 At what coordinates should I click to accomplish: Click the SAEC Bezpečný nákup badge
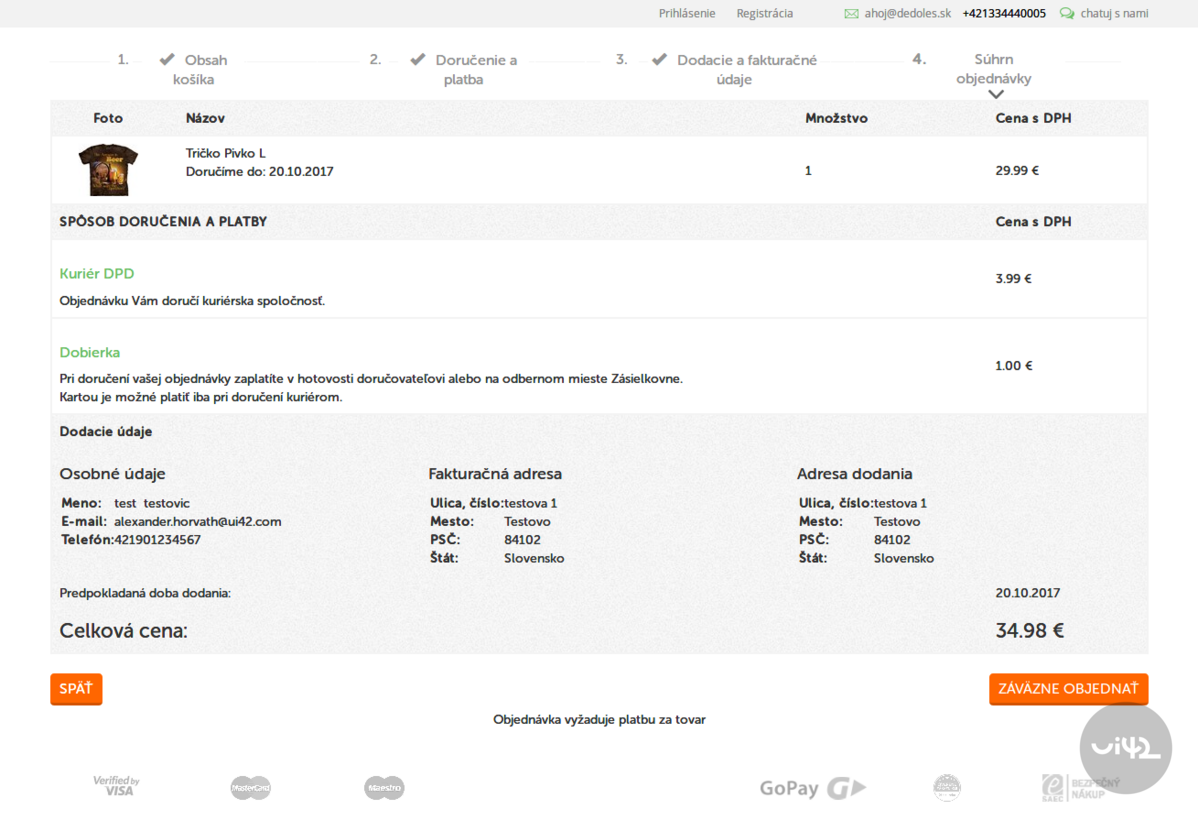coord(1080,788)
